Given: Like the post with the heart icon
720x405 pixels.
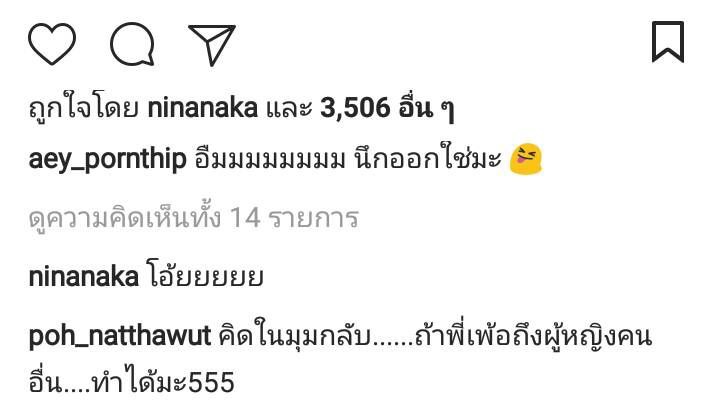Looking at the screenshot, I should [52, 44].
